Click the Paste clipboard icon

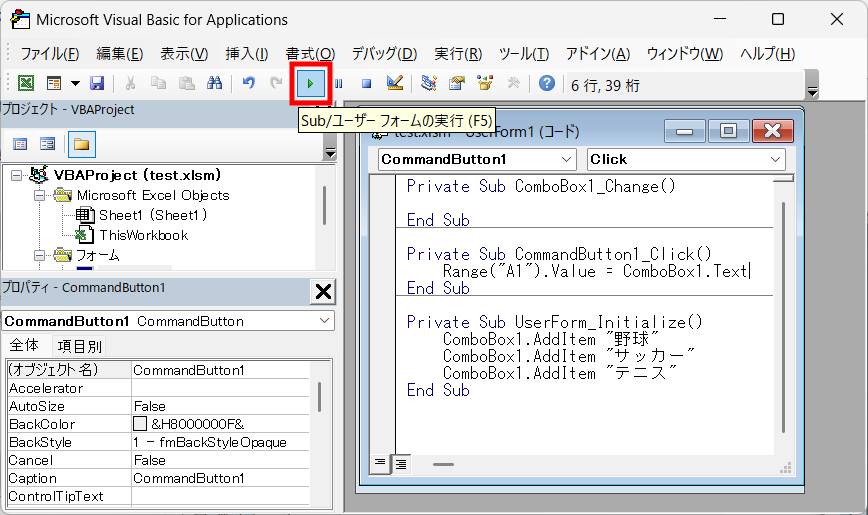[187, 84]
